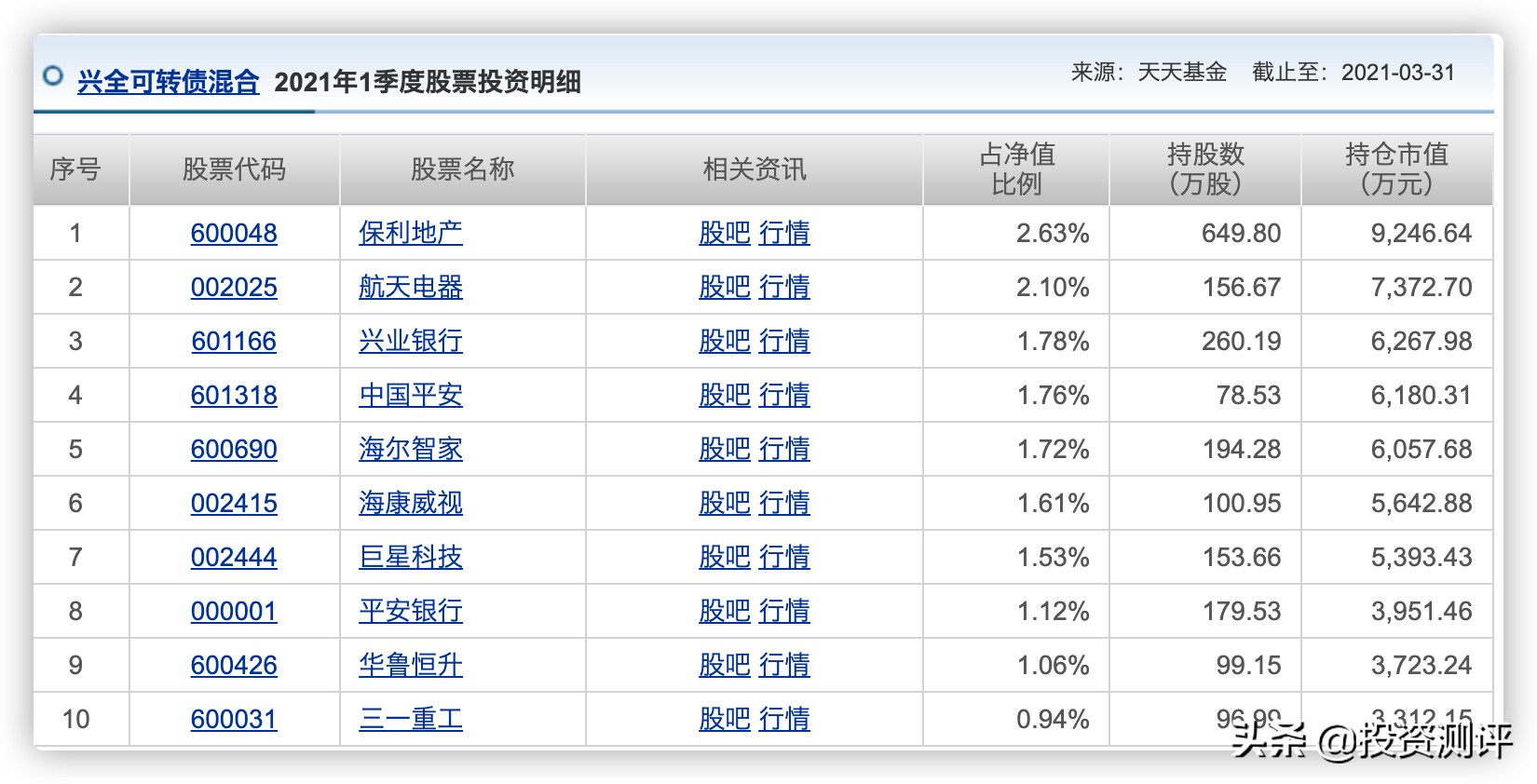The height and width of the screenshot is (784, 1537).
Task: Click the 持仓市值(万元) column header
Action: 1396,169
